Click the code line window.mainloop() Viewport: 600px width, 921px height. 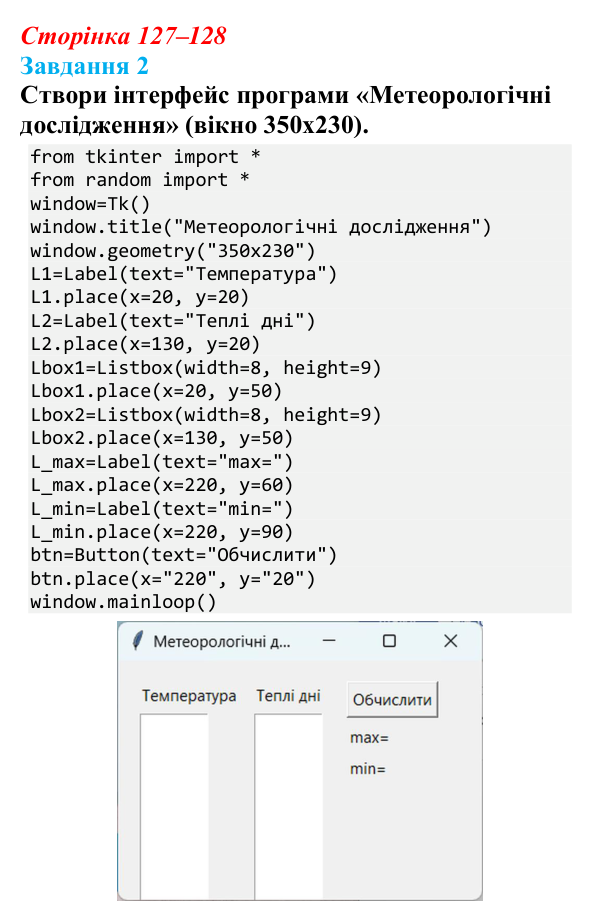click(x=123, y=602)
